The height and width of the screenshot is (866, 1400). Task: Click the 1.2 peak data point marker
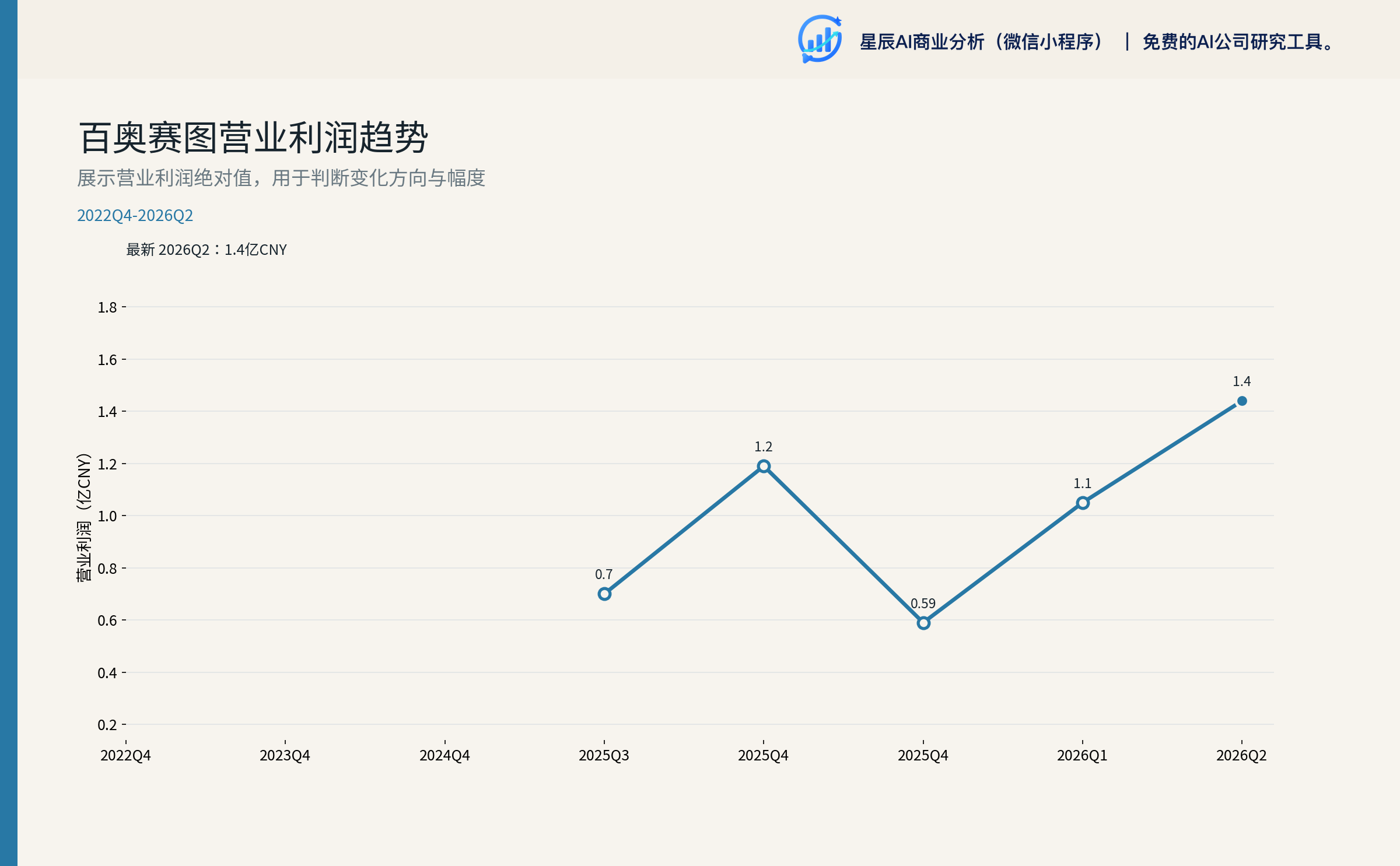pyautogui.click(x=764, y=466)
